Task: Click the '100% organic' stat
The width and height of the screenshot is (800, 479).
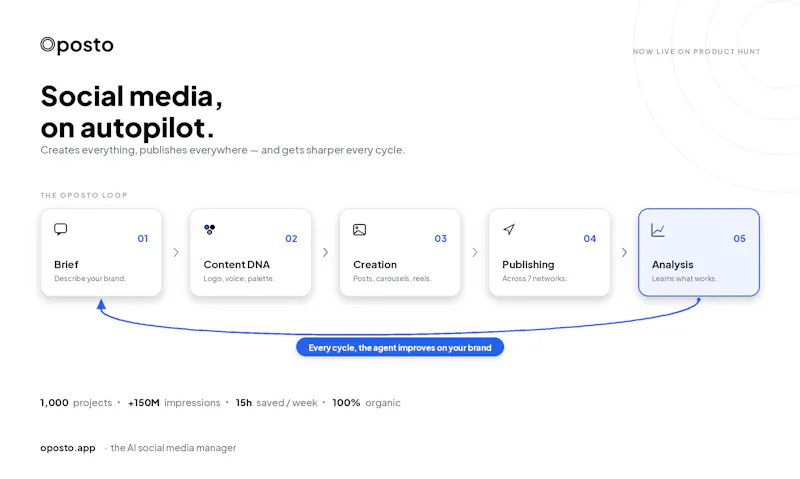Action: (366, 402)
